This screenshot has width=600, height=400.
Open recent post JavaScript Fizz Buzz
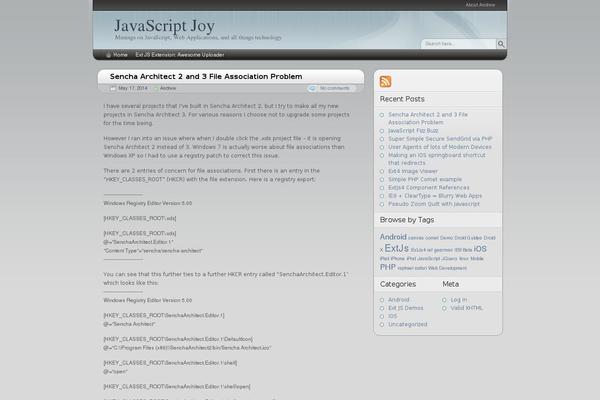(413, 131)
